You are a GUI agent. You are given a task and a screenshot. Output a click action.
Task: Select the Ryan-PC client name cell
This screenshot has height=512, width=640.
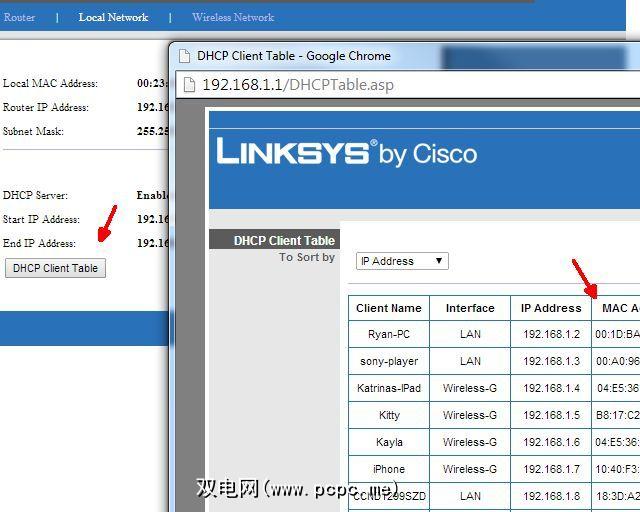(389, 334)
